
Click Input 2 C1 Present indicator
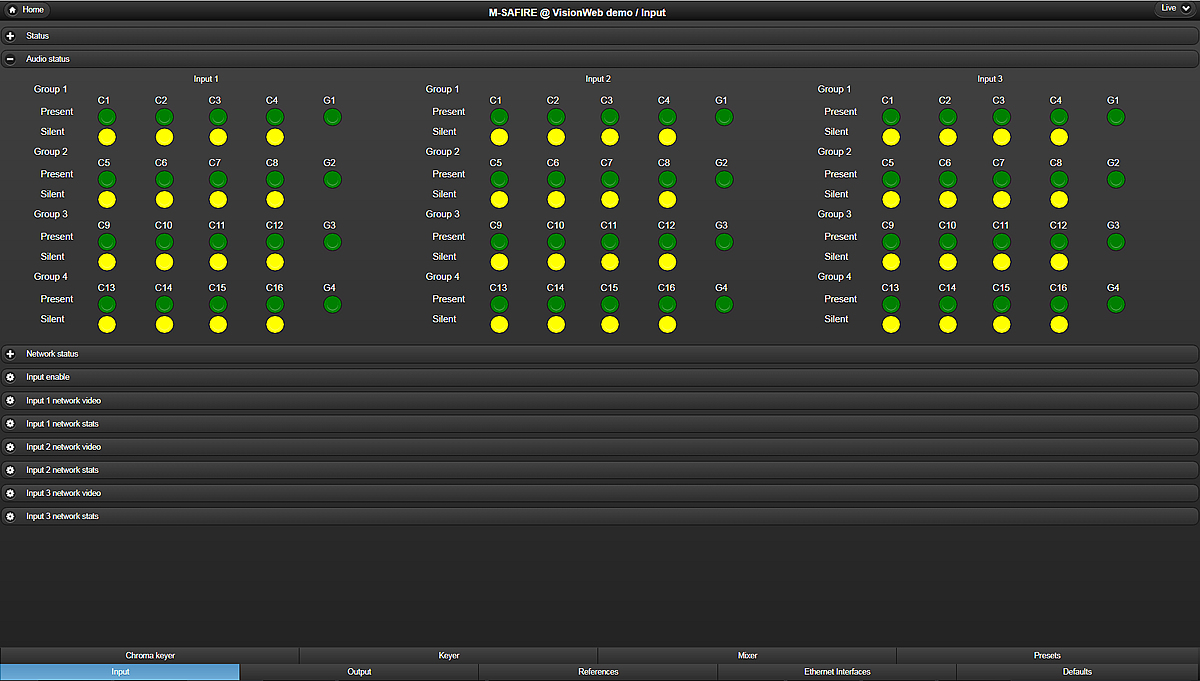pos(499,117)
